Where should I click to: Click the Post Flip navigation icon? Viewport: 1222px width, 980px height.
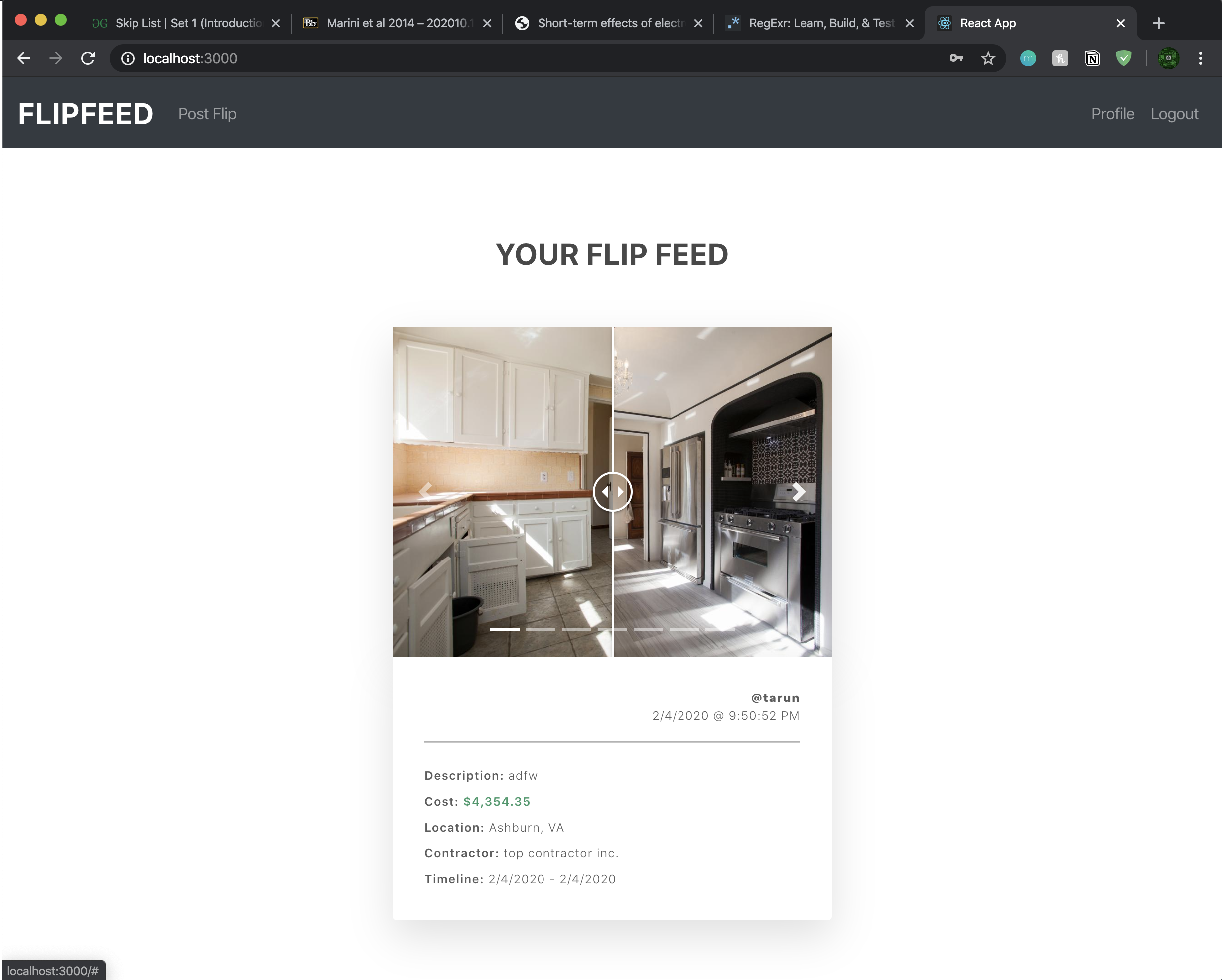click(207, 113)
